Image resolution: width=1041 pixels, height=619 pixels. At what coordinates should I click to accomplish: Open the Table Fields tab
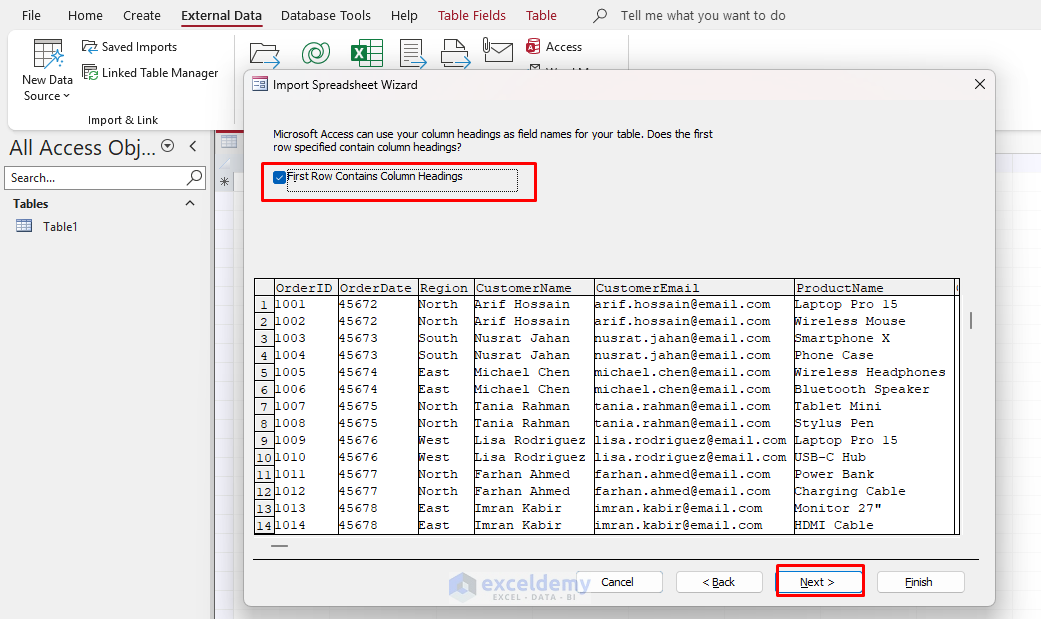471,15
